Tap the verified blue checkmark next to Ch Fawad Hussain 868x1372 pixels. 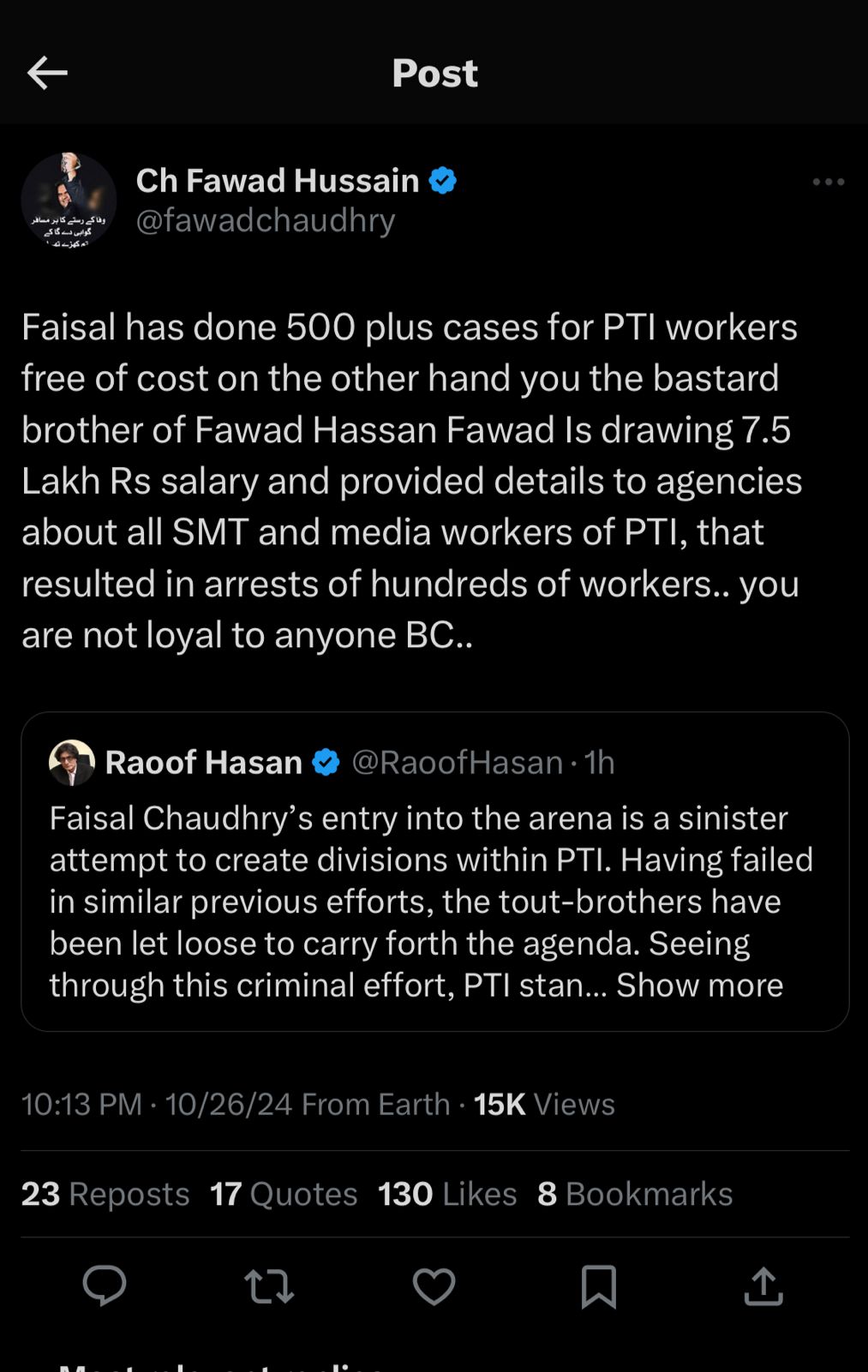(443, 180)
